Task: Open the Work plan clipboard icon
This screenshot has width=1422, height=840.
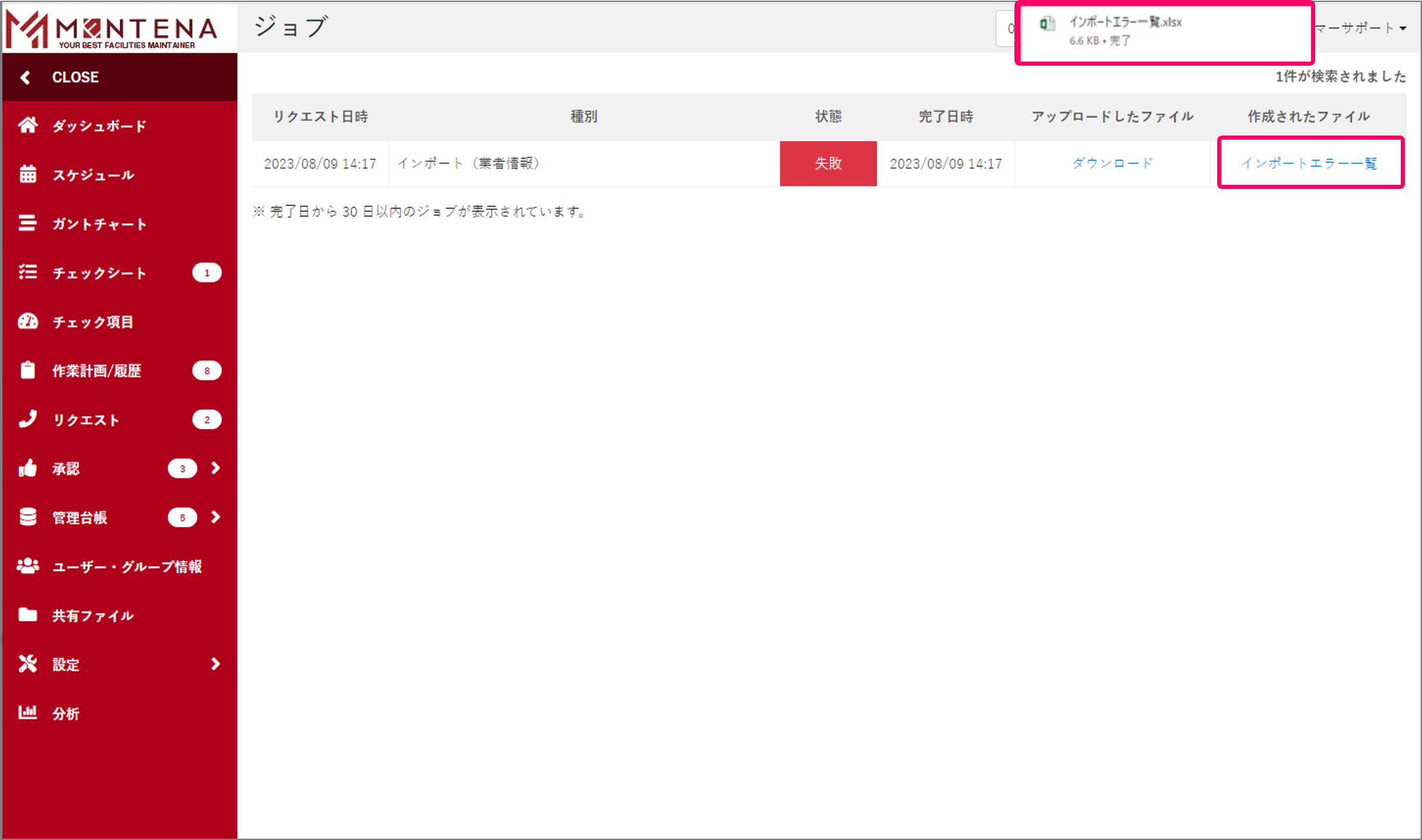Action: coord(27,370)
